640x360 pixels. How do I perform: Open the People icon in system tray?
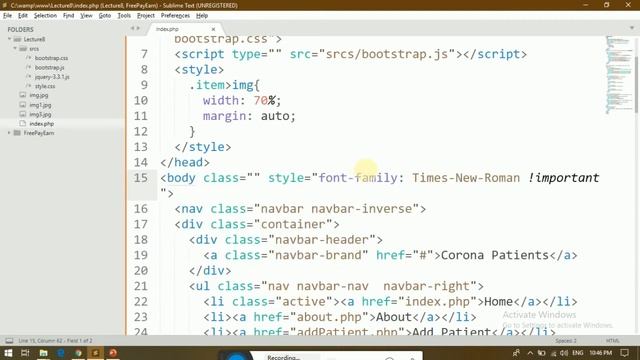pyautogui.click(x=516, y=353)
